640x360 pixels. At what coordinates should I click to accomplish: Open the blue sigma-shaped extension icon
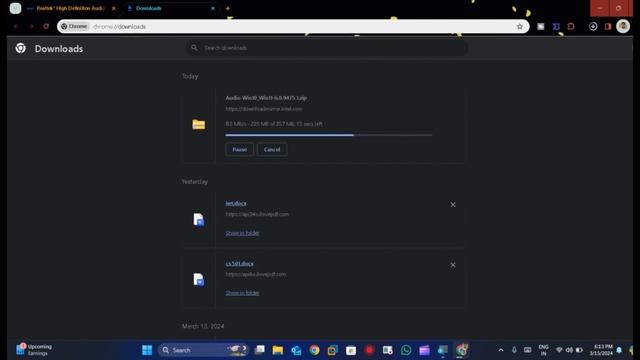click(556, 27)
